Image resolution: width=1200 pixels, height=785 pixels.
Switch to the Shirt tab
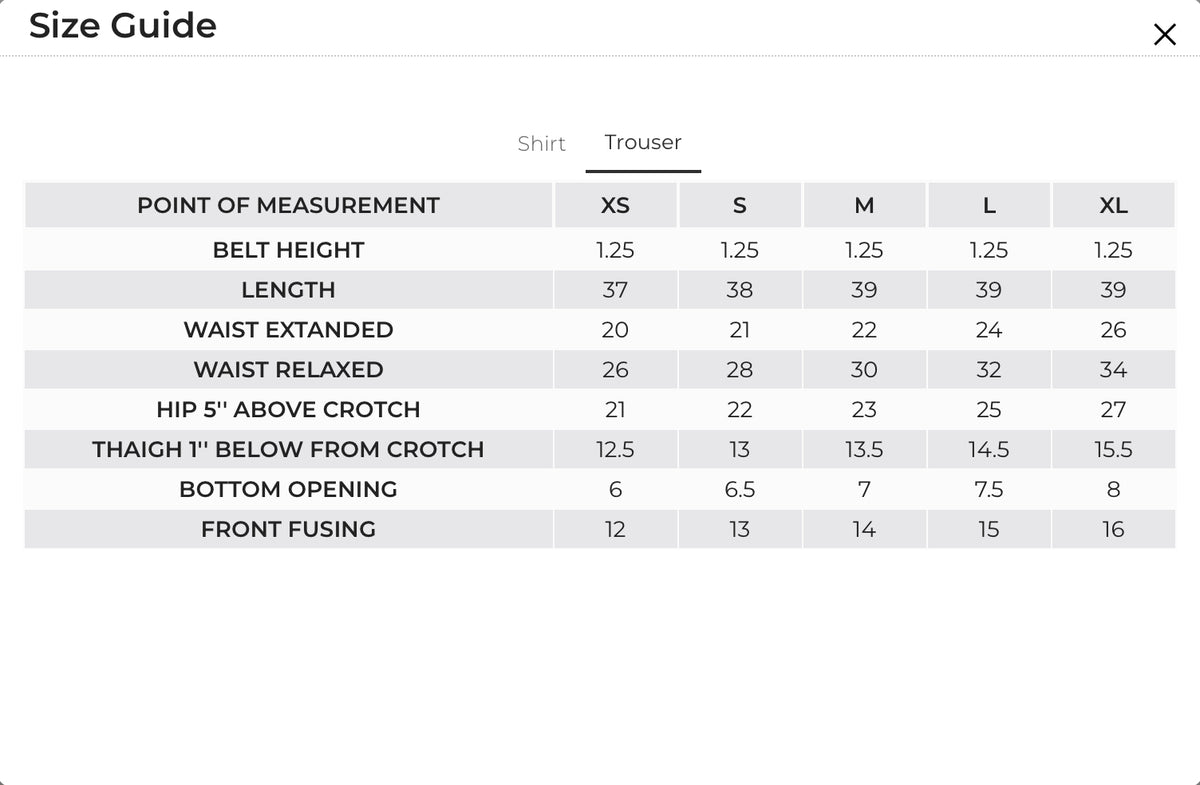(542, 143)
